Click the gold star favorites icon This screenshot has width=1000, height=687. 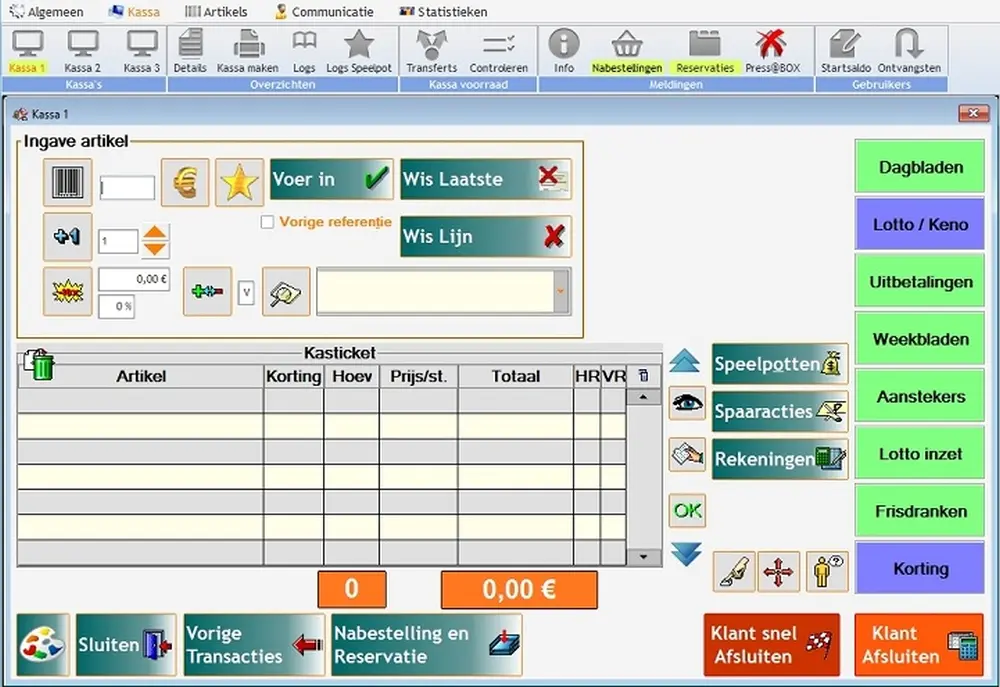(239, 182)
